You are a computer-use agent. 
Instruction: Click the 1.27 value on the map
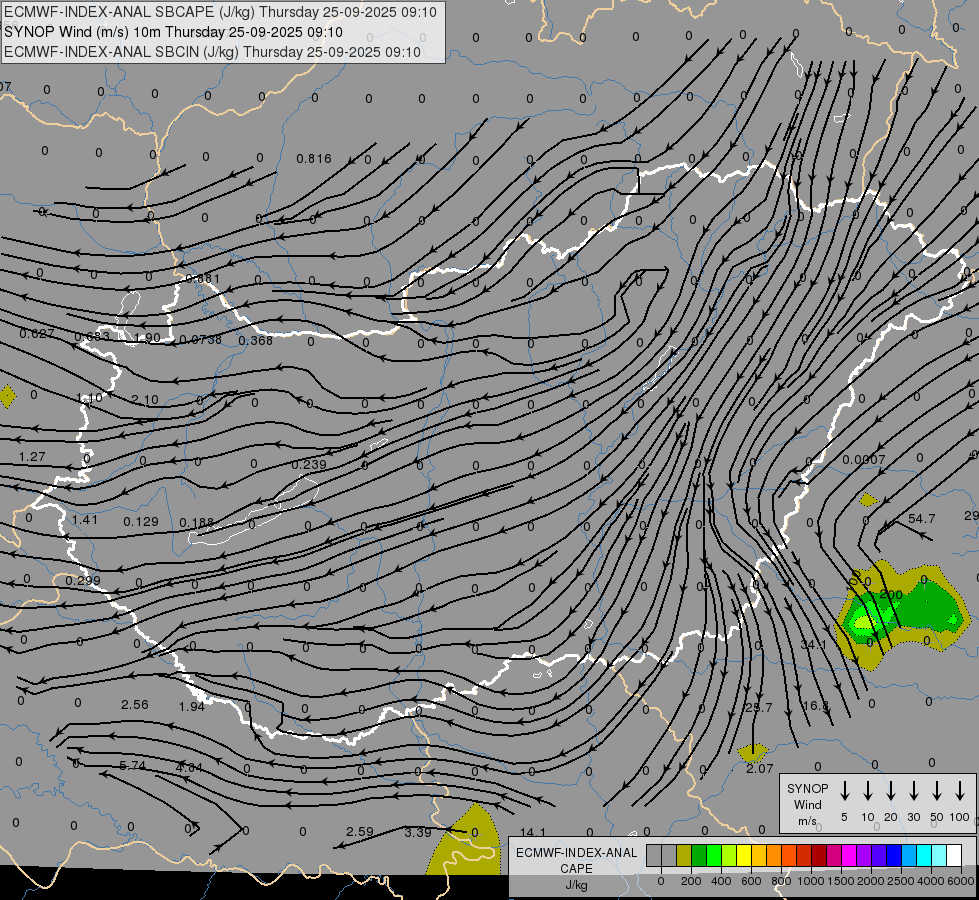[x=32, y=457]
